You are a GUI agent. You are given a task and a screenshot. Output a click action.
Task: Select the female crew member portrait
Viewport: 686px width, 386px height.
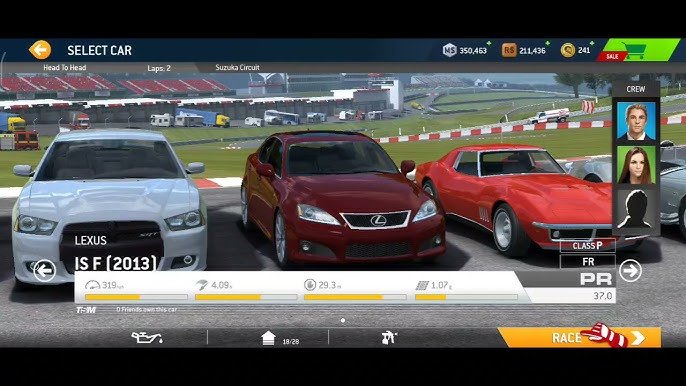(636, 165)
